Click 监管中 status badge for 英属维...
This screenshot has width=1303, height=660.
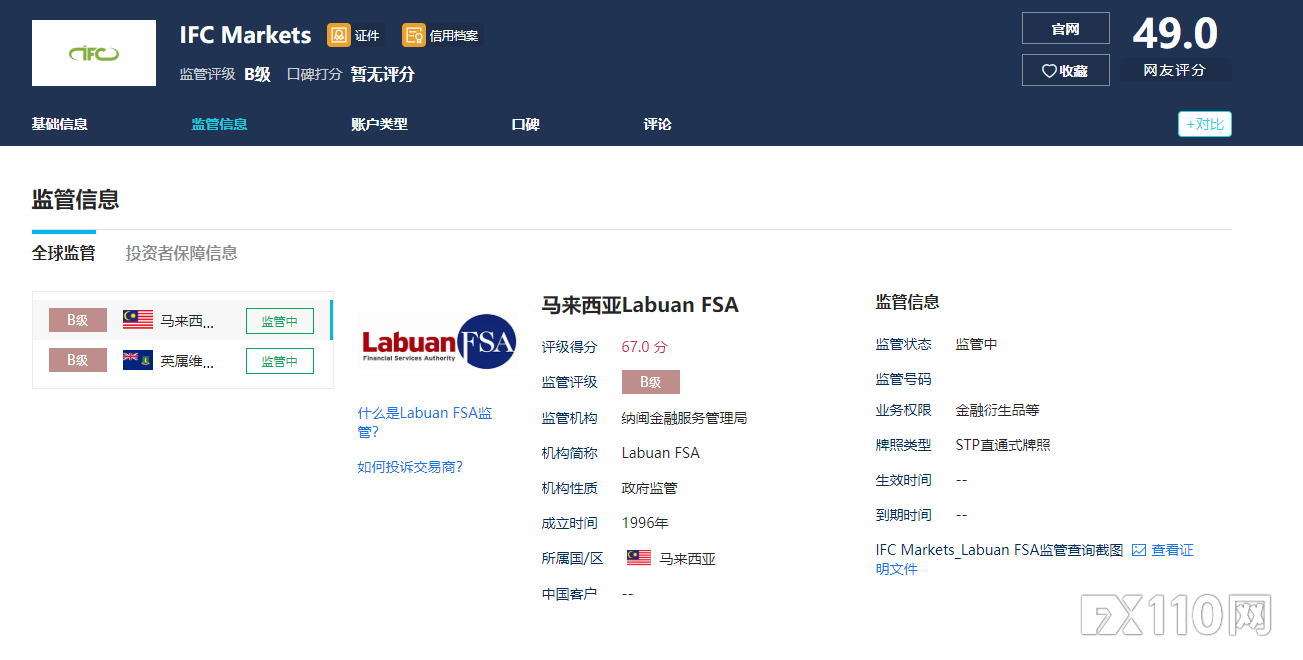(x=280, y=361)
